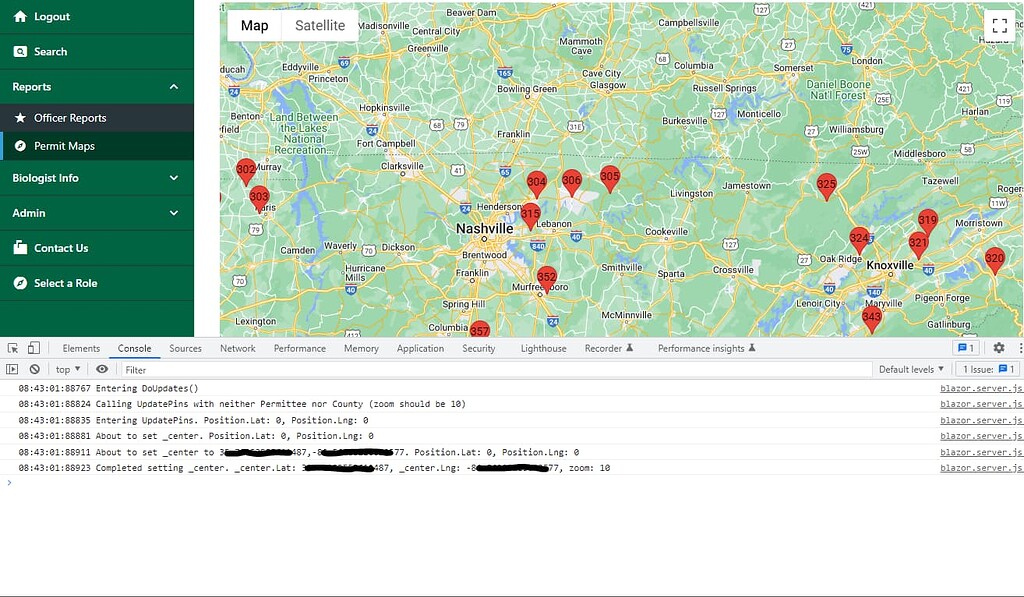Open the Default levels dropdown
This screenshot has height=597, width=1024.
tap(908, 369)
